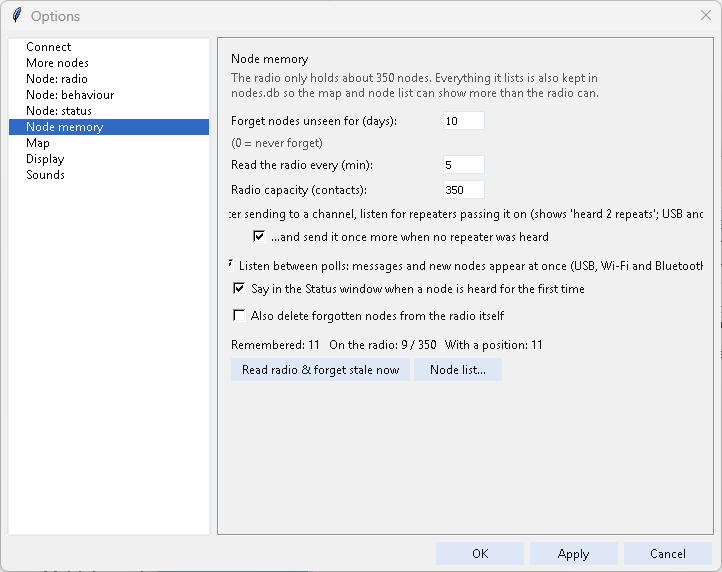Click 'With a position: 11' text
This screenshot has height=572, width=722.
coord(494,345)
